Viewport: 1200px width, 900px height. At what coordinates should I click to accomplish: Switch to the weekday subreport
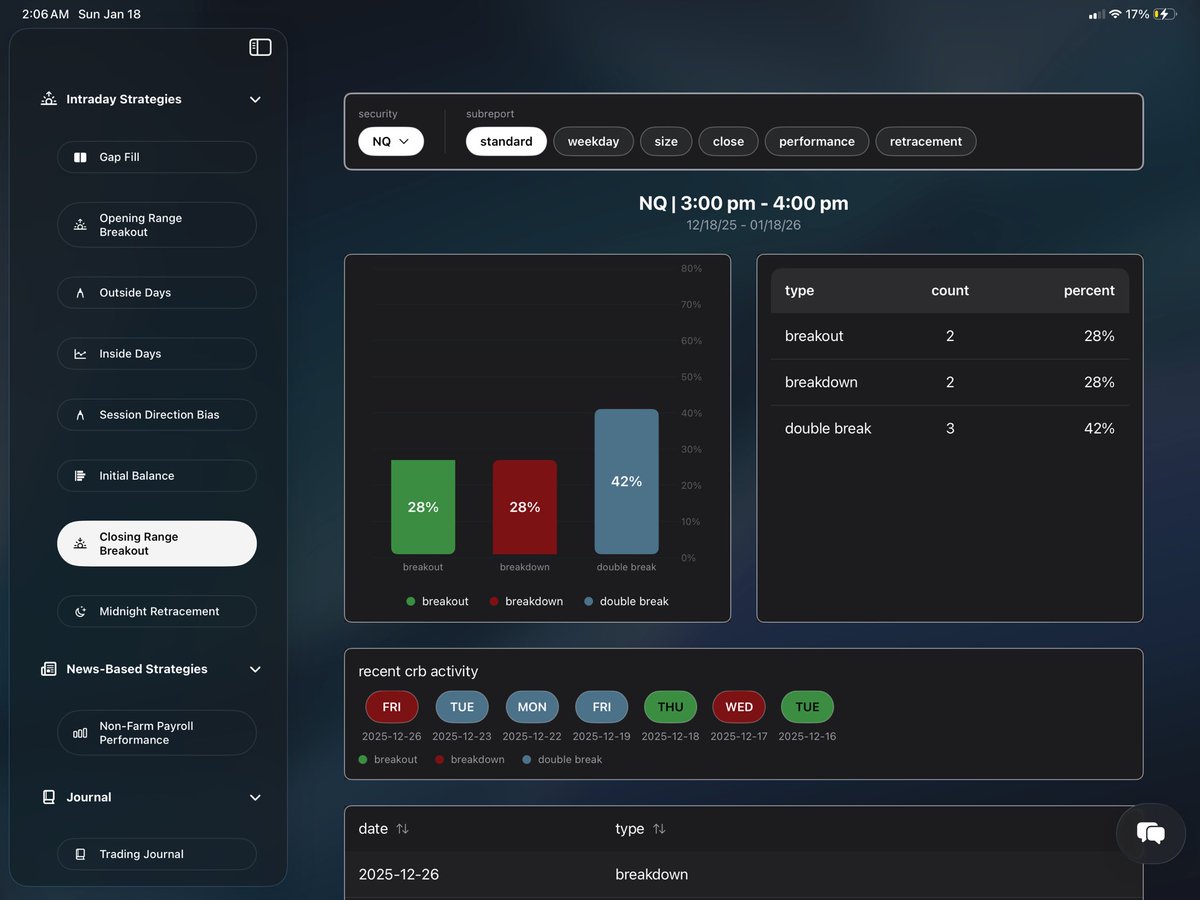point(593,141)
